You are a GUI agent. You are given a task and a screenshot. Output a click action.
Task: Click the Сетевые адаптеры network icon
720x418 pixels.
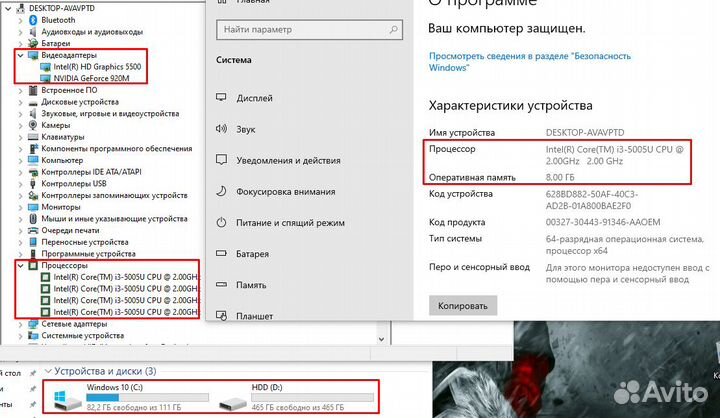pyautogui.click(x=33, y=324)
